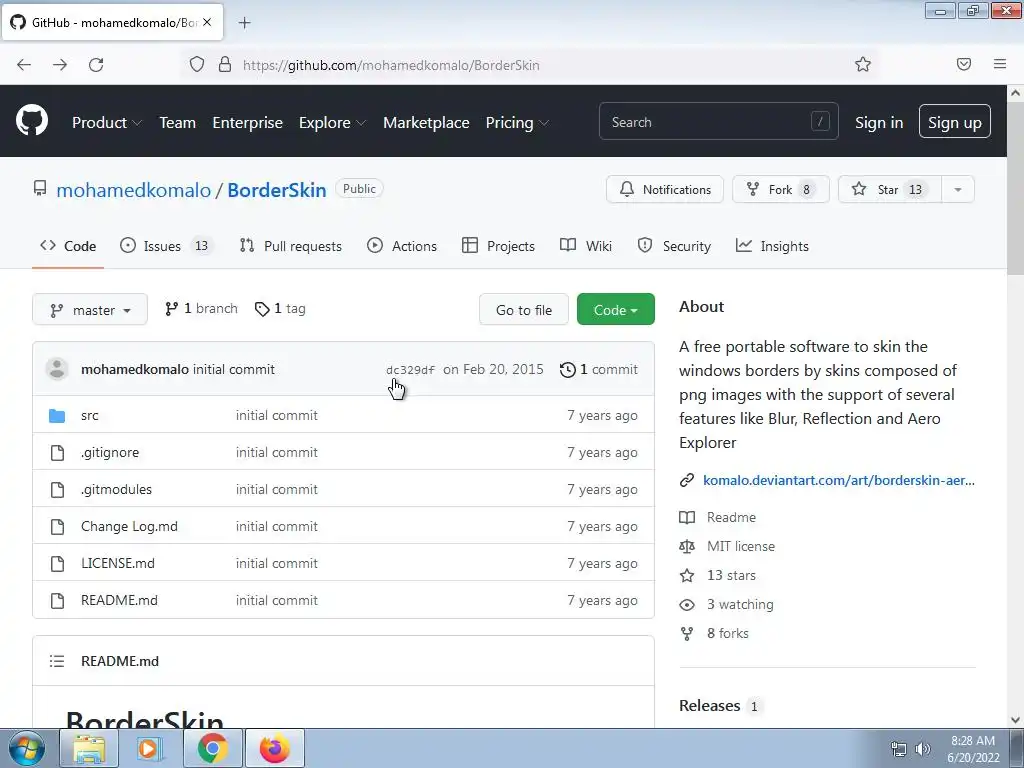Open media player taskbar icon
The width and height of the screenshot is (1024, 768).
click(x=150, y=748)
